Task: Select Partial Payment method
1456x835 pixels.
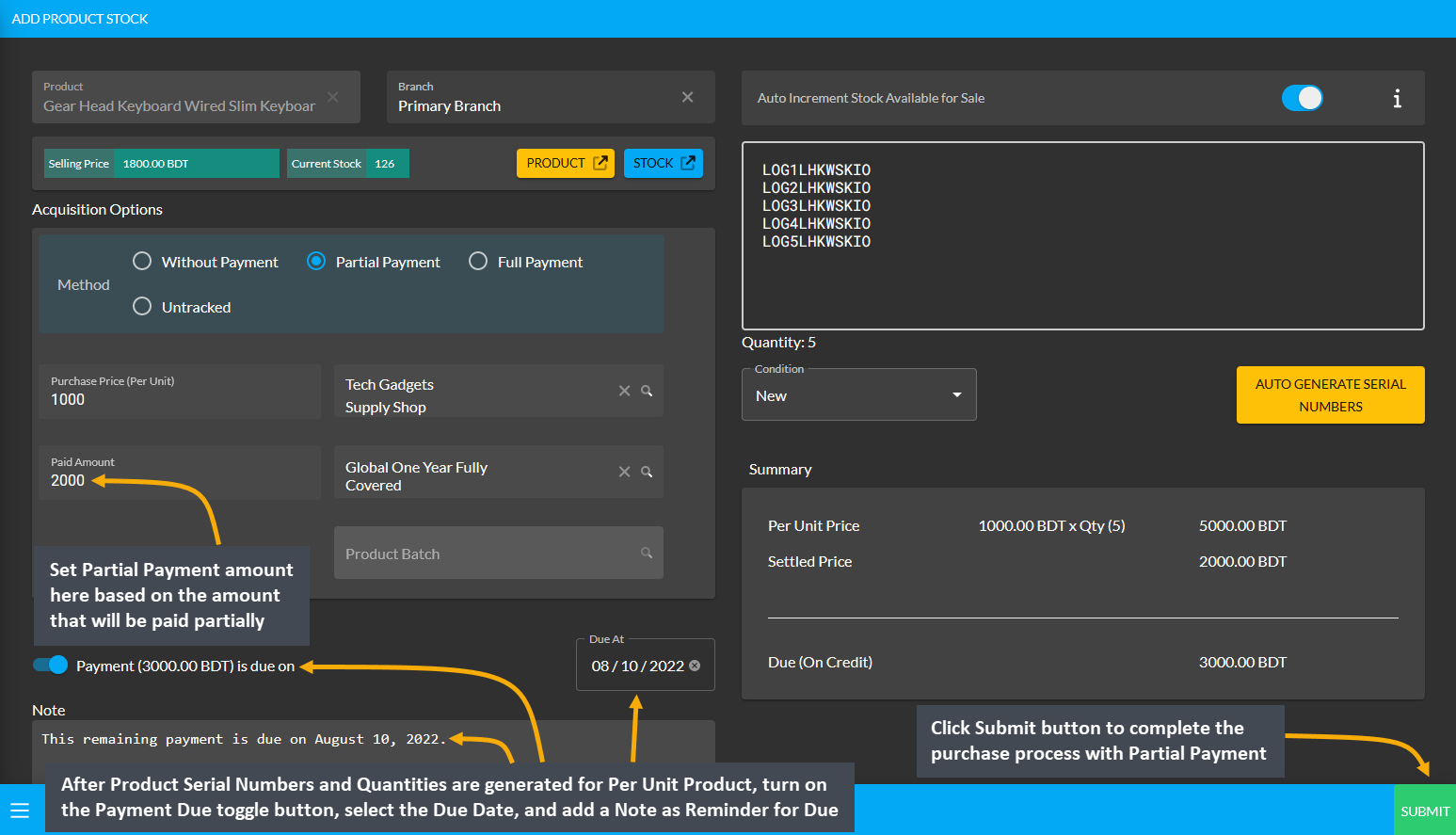Action: coord(316,261)
